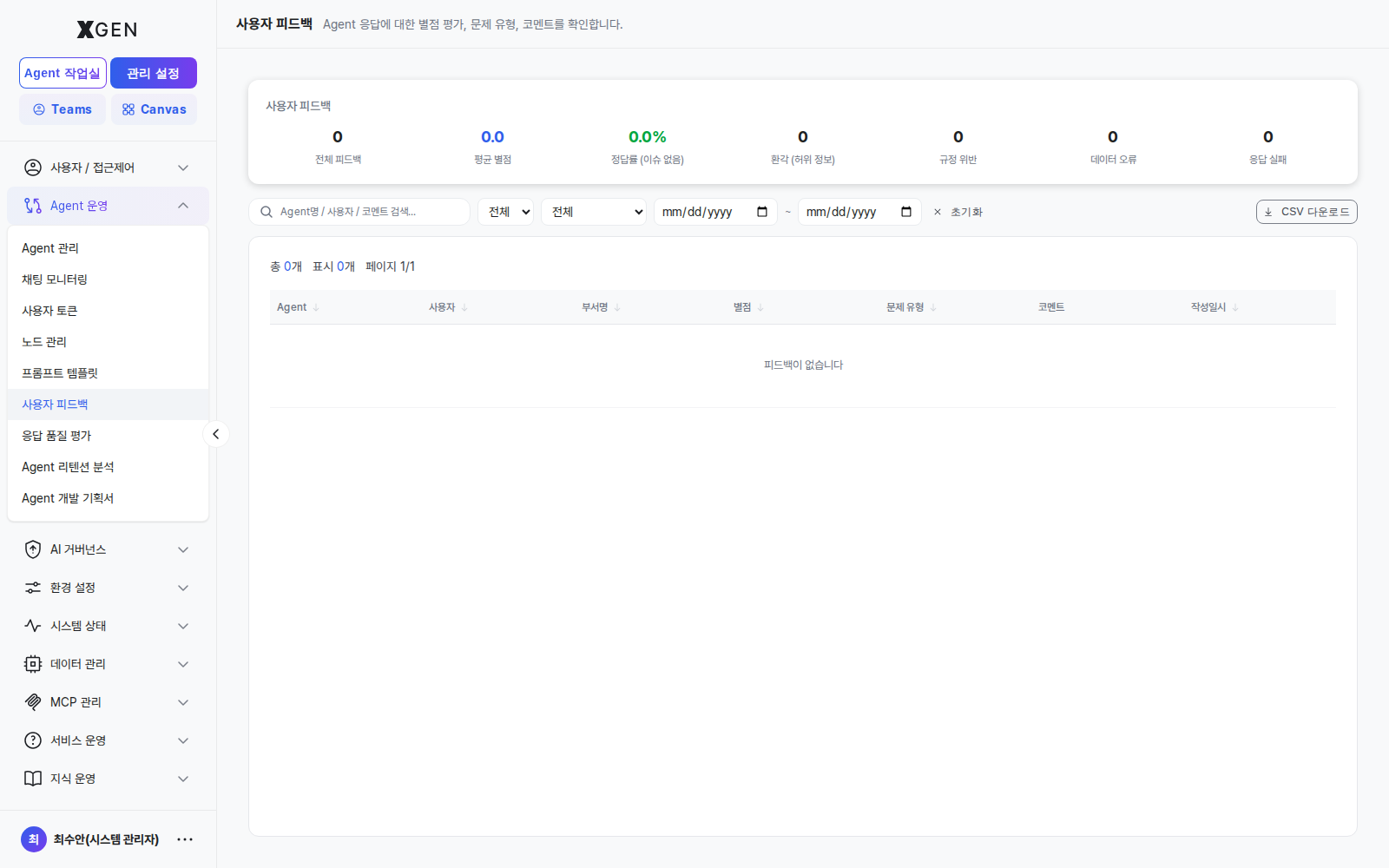Sort by the 부서명 column arrow
The image size is (1389, 868).
click(x=617, y=307)
